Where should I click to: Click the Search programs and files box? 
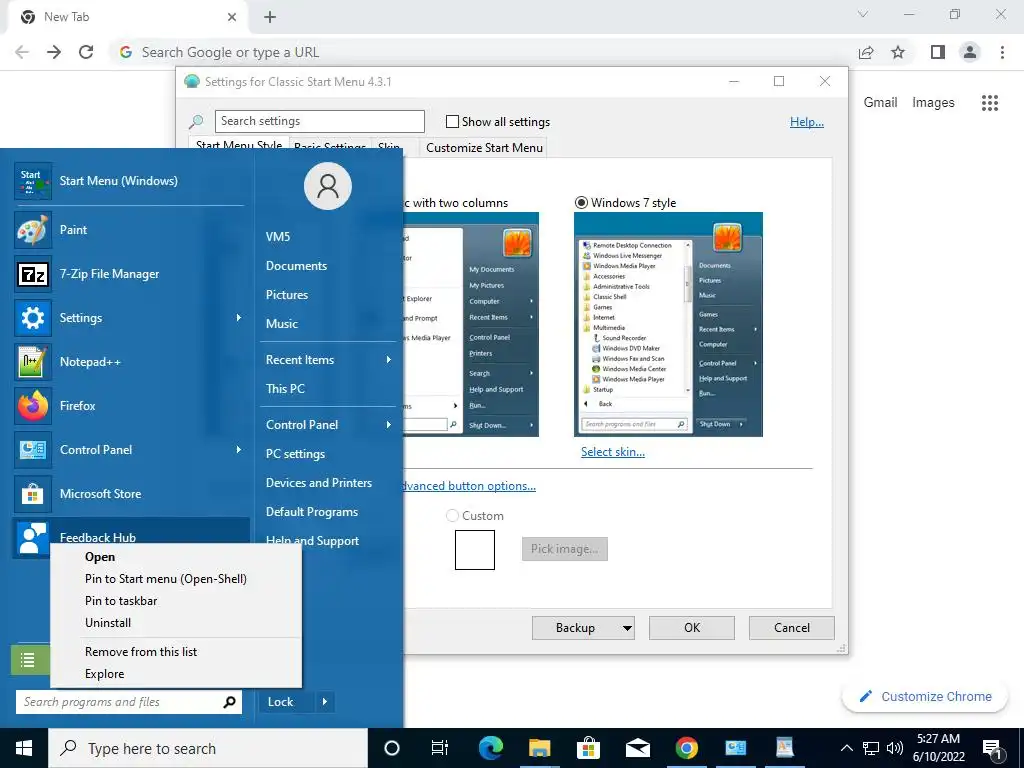[129, 702]
